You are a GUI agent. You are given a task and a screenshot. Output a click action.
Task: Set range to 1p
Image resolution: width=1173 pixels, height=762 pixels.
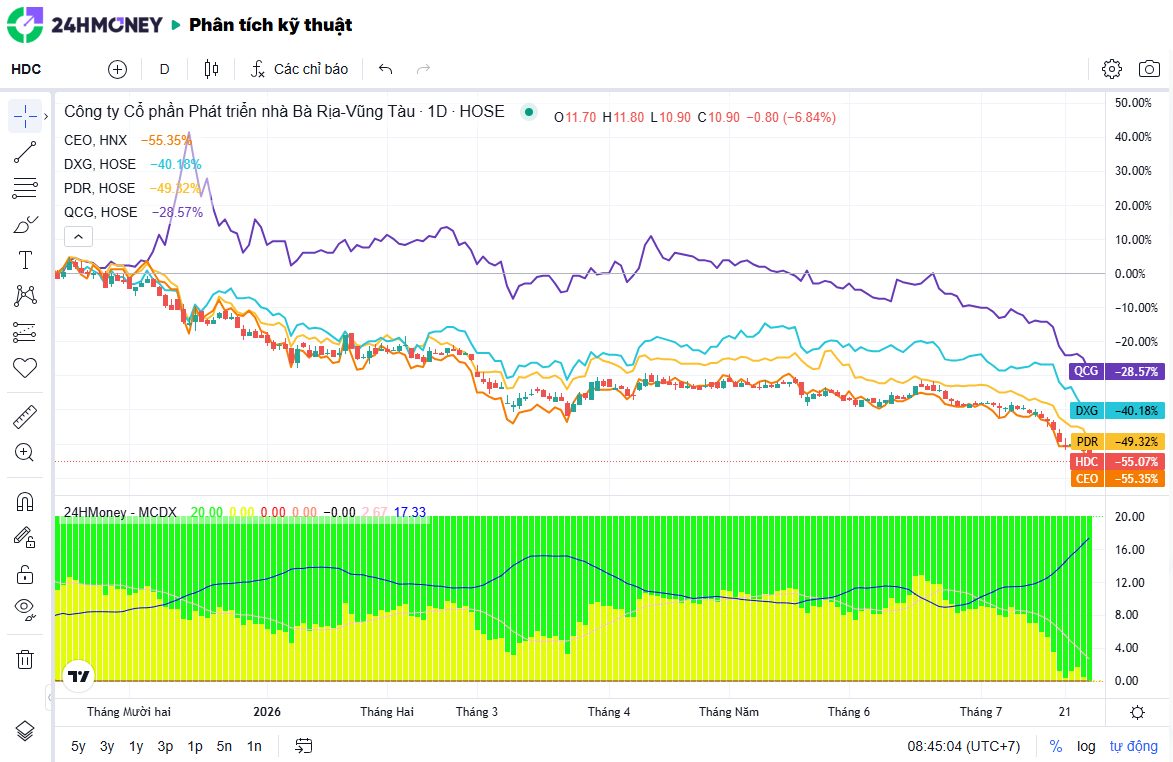(195, 746)
